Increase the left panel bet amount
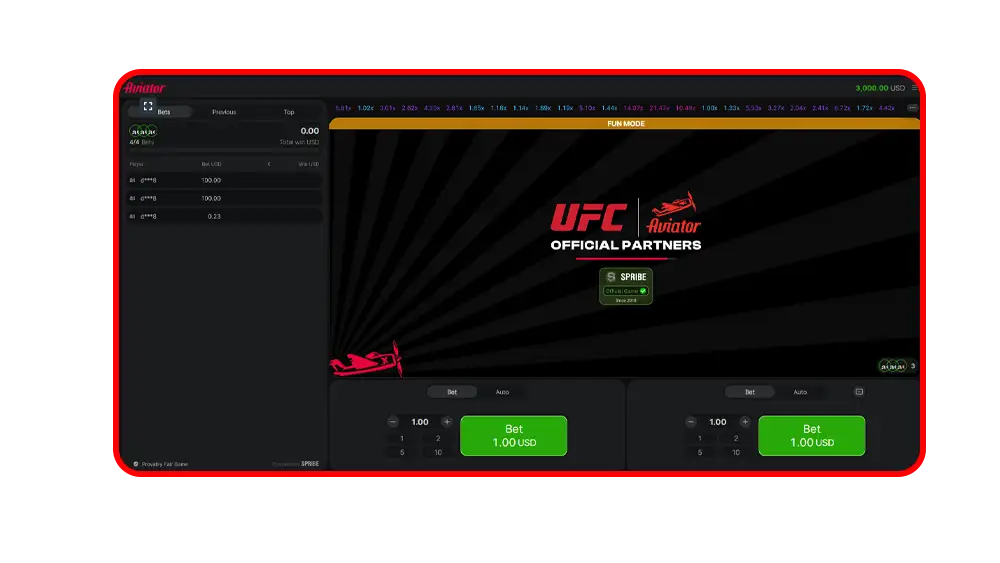The height and width of the screenshot is (563, 1000). pyautogui.click(x=447, y=422)
